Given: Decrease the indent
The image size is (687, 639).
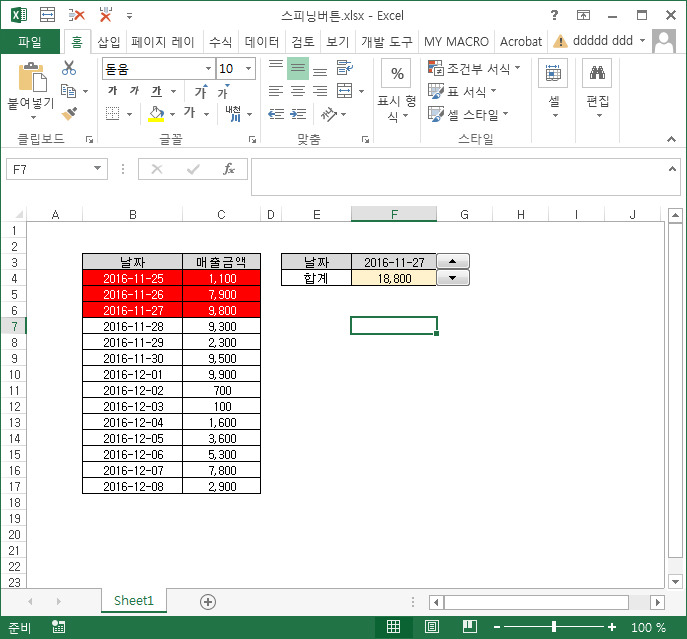Looking at the screenshot, I should (x=276, y=114).
